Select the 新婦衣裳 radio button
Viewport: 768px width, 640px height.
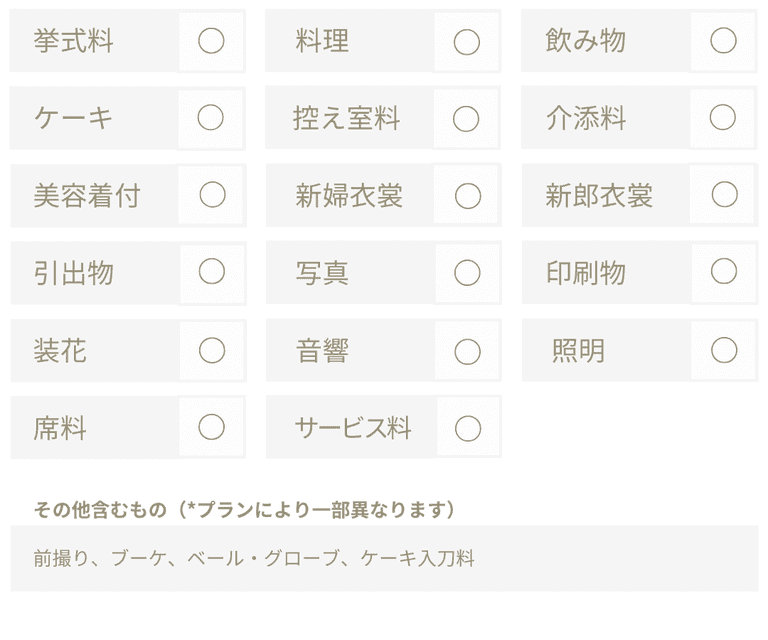(x=468, y=196)
